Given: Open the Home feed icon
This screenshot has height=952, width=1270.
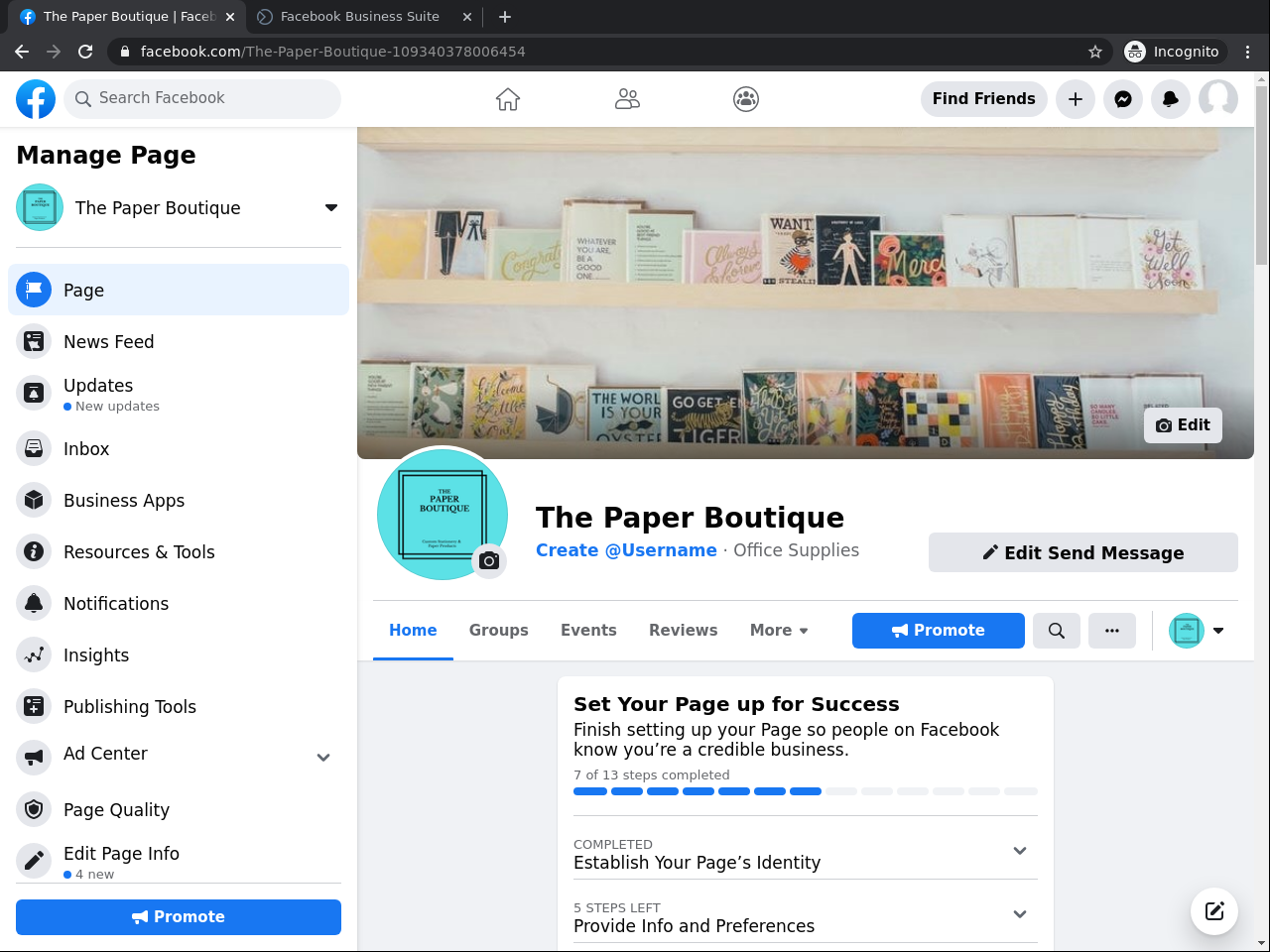Looking at the screenshot, I should (x=508, y=99).
